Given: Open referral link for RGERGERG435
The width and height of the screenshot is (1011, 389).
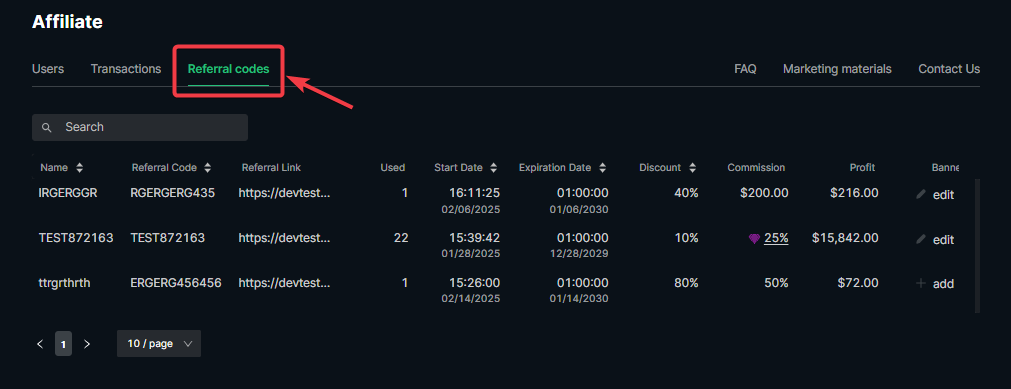Looking at the screenshot, I should (x=284, y=193).
